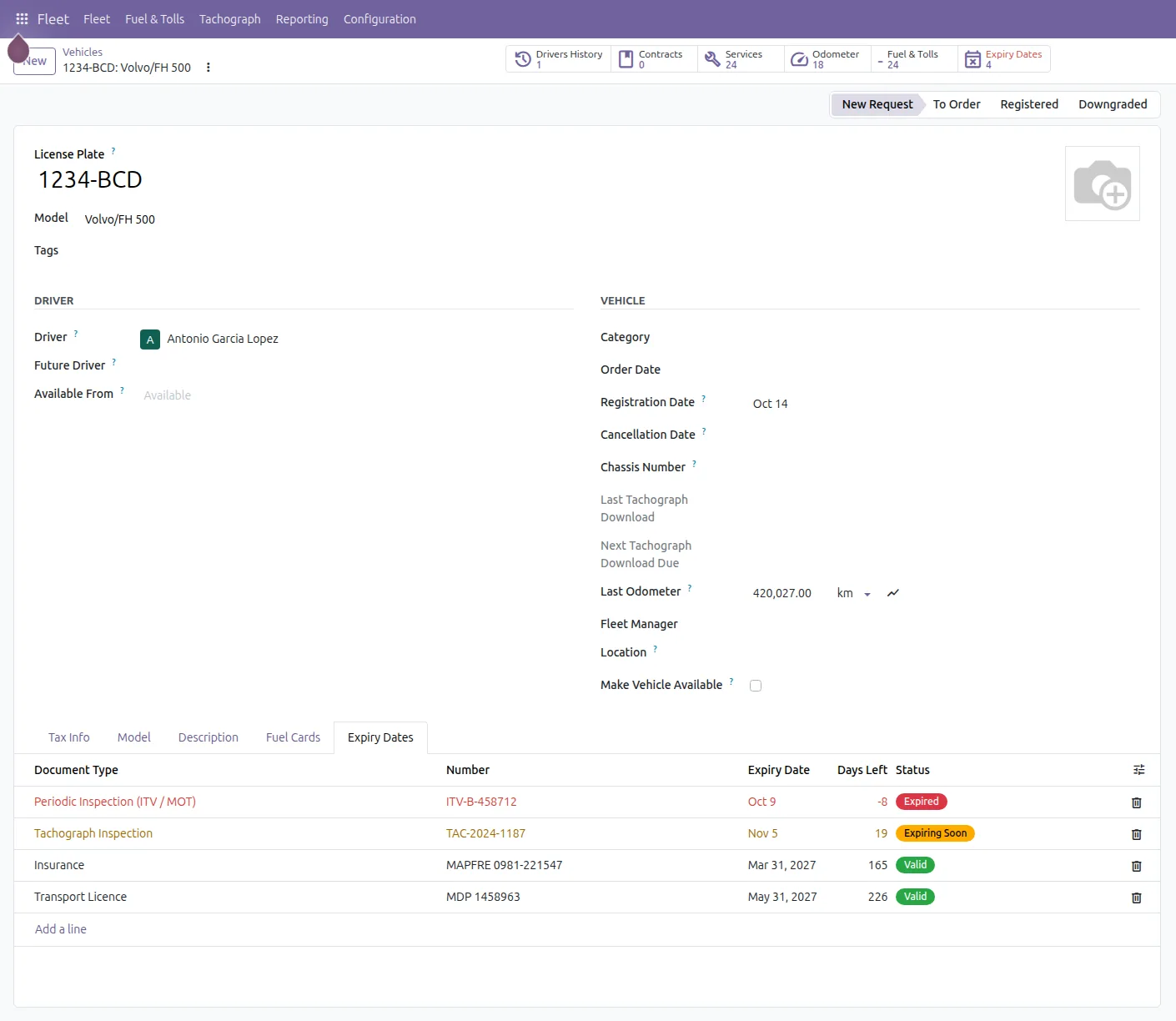Click Add a line in expiry table
1176x1021 pixels.
click(61, 929)
